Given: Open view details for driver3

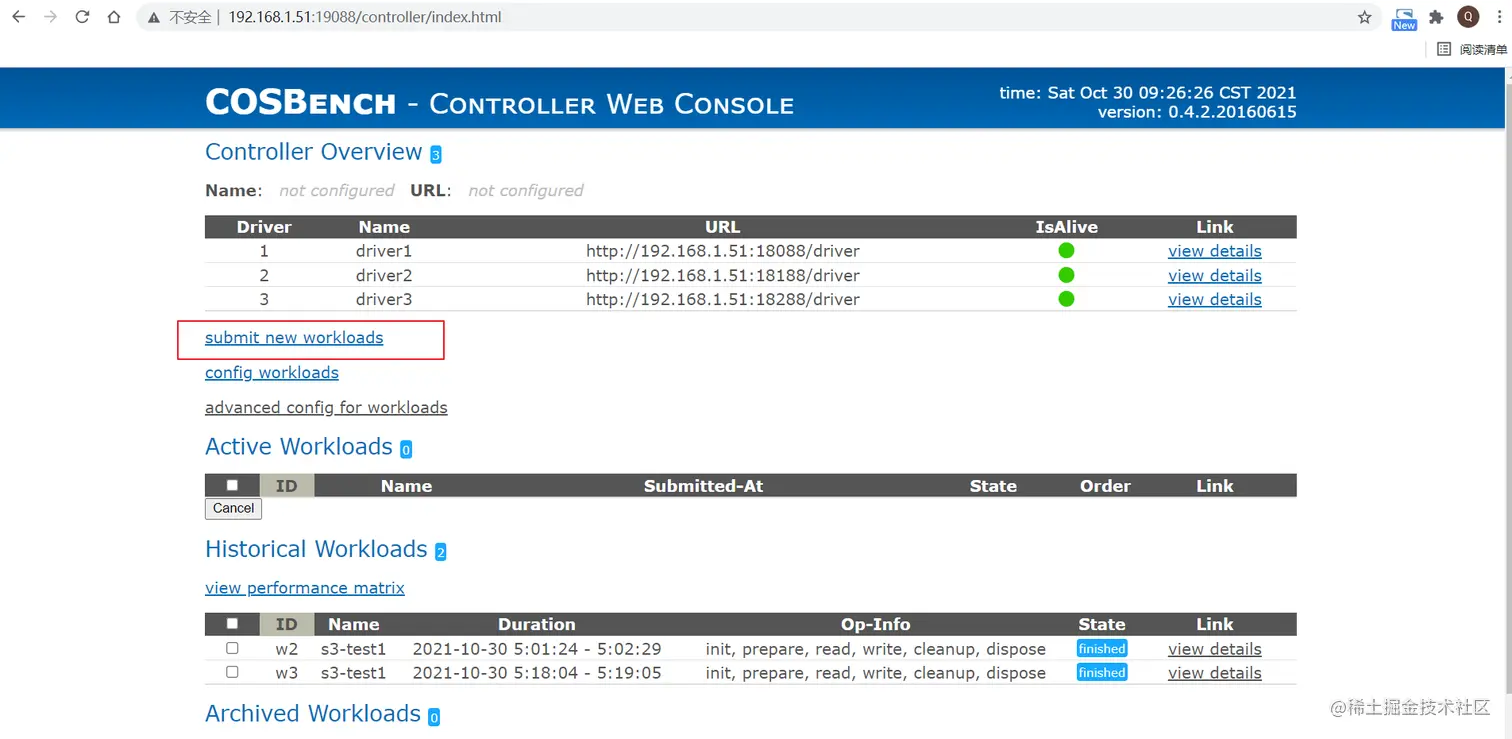Looking at the screenshot, I should pos(1214,299).
